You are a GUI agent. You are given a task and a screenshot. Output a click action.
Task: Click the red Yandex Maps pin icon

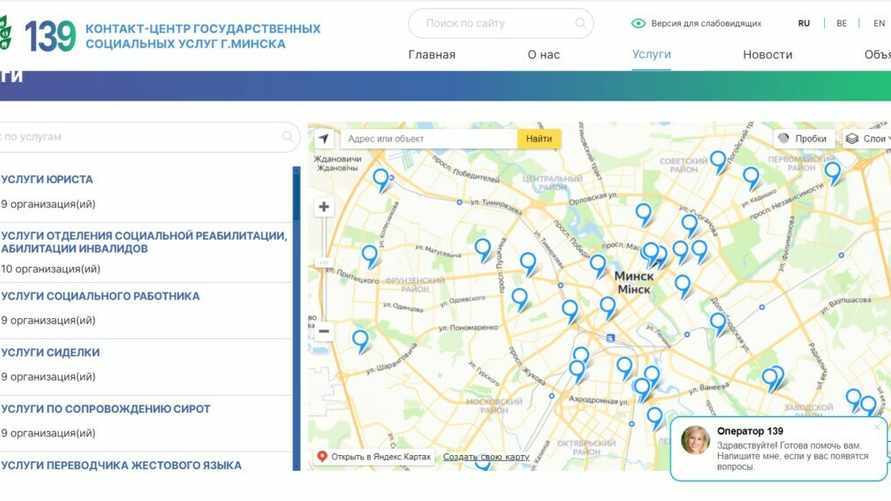322,456
